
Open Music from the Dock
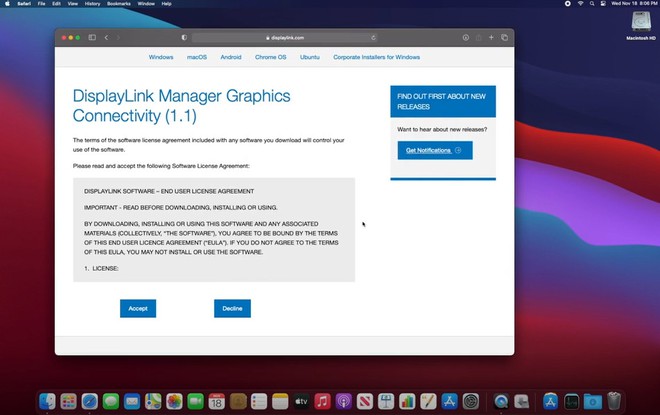coord(322,402)
